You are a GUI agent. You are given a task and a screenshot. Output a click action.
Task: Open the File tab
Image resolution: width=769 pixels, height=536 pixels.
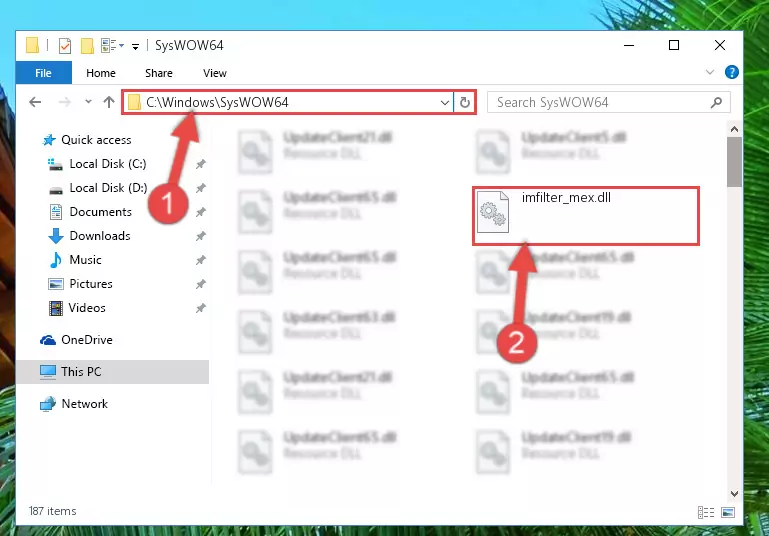(44, 73)
